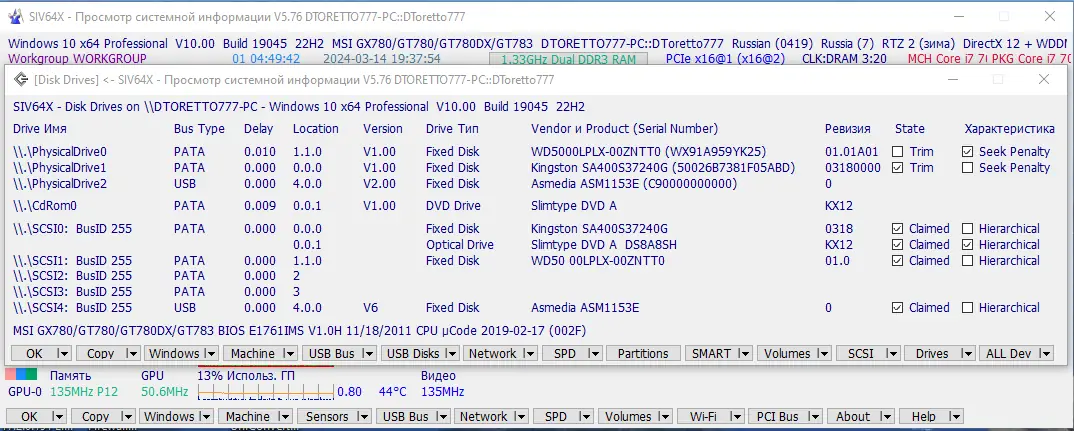The width and height of the screenshot is (1074, 431).
Task: Click Workgroup WORKGROUP text in main window
Action: pyautogui.click(x=77, y=59)
